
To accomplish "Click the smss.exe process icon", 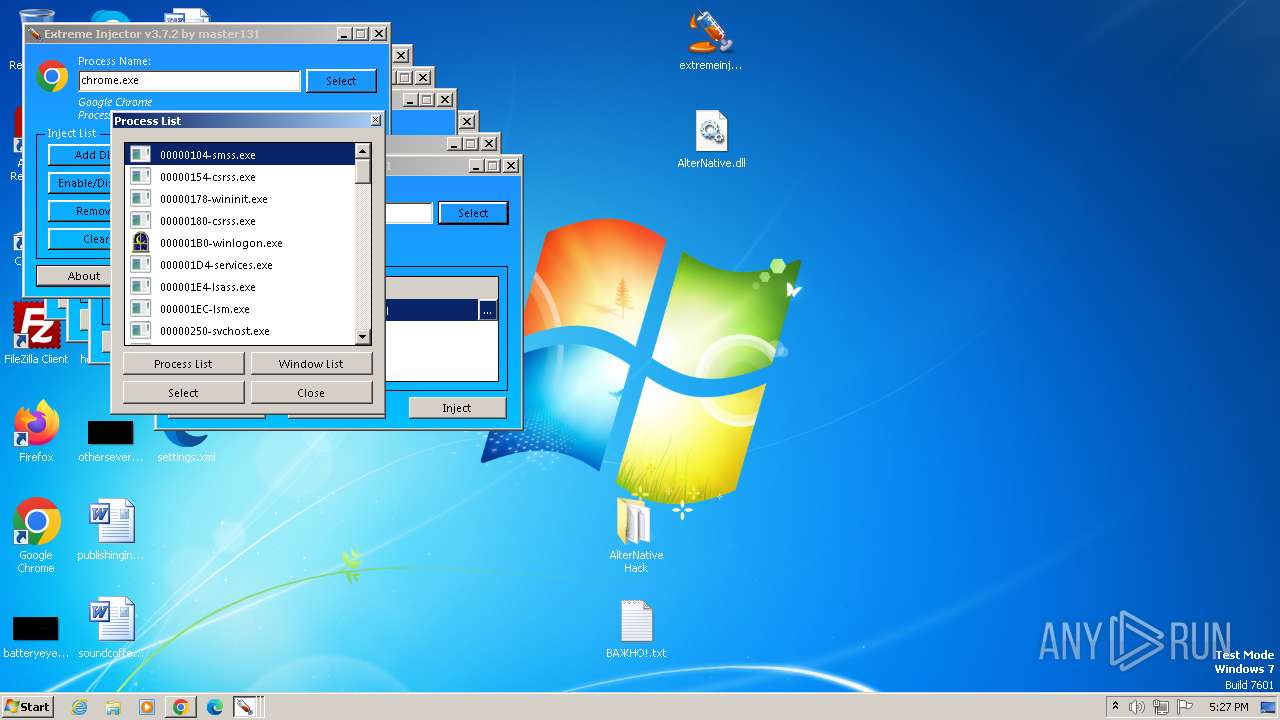I will [141, 155].
